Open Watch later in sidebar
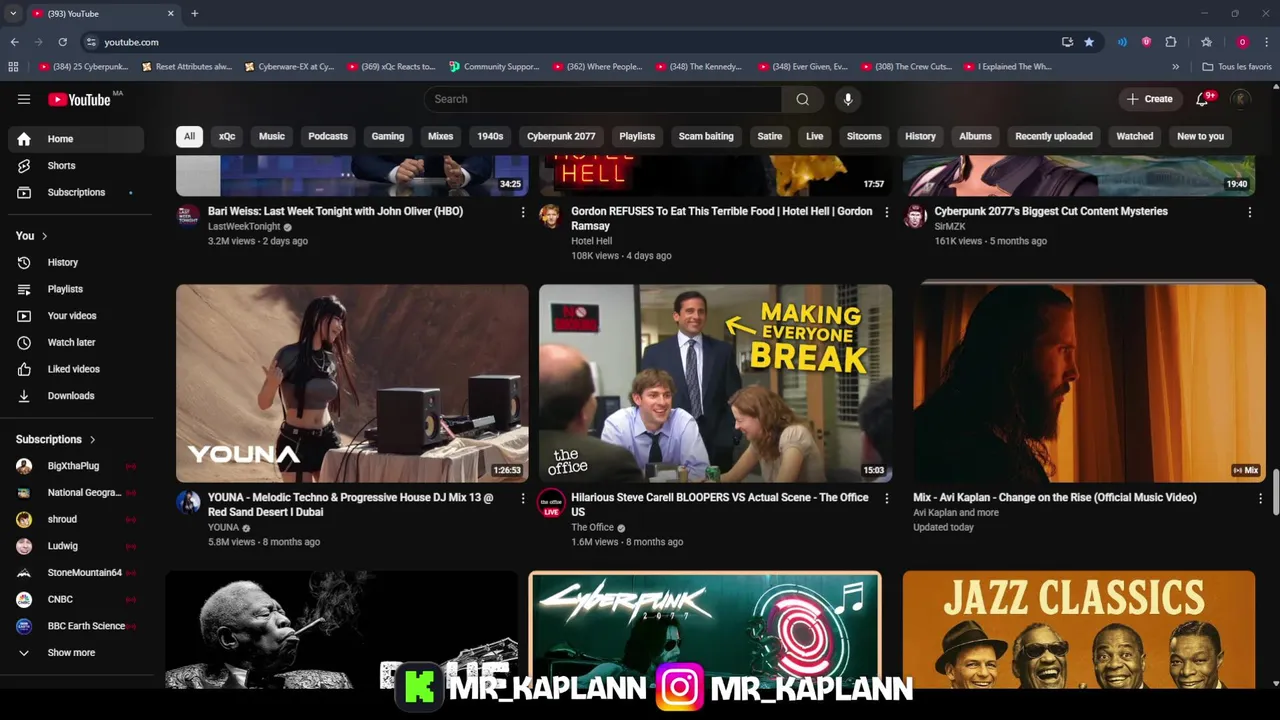Image resolution: width=1280 pixels, height=720 pixels. pyautogui.click(x=76, y=342)
